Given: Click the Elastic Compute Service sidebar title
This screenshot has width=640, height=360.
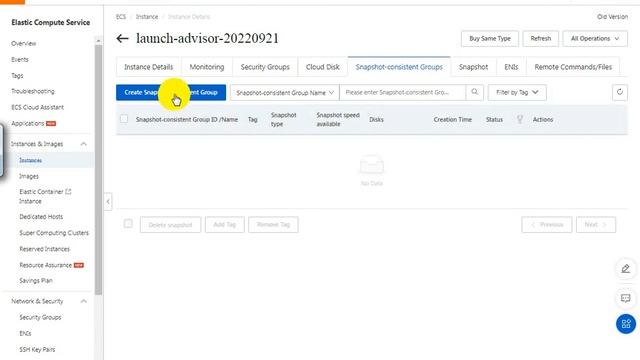Looking at the screenshot, I should click(51, 22).
